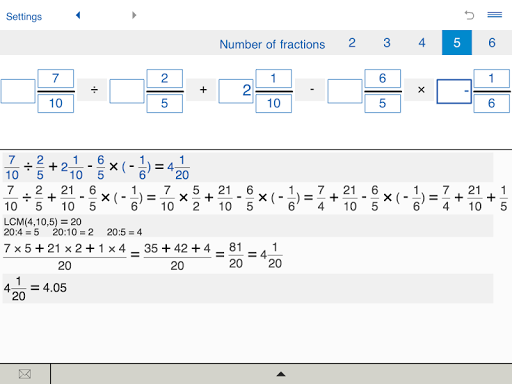Set number of fractions to 3
512x384 pixels.
387,43
